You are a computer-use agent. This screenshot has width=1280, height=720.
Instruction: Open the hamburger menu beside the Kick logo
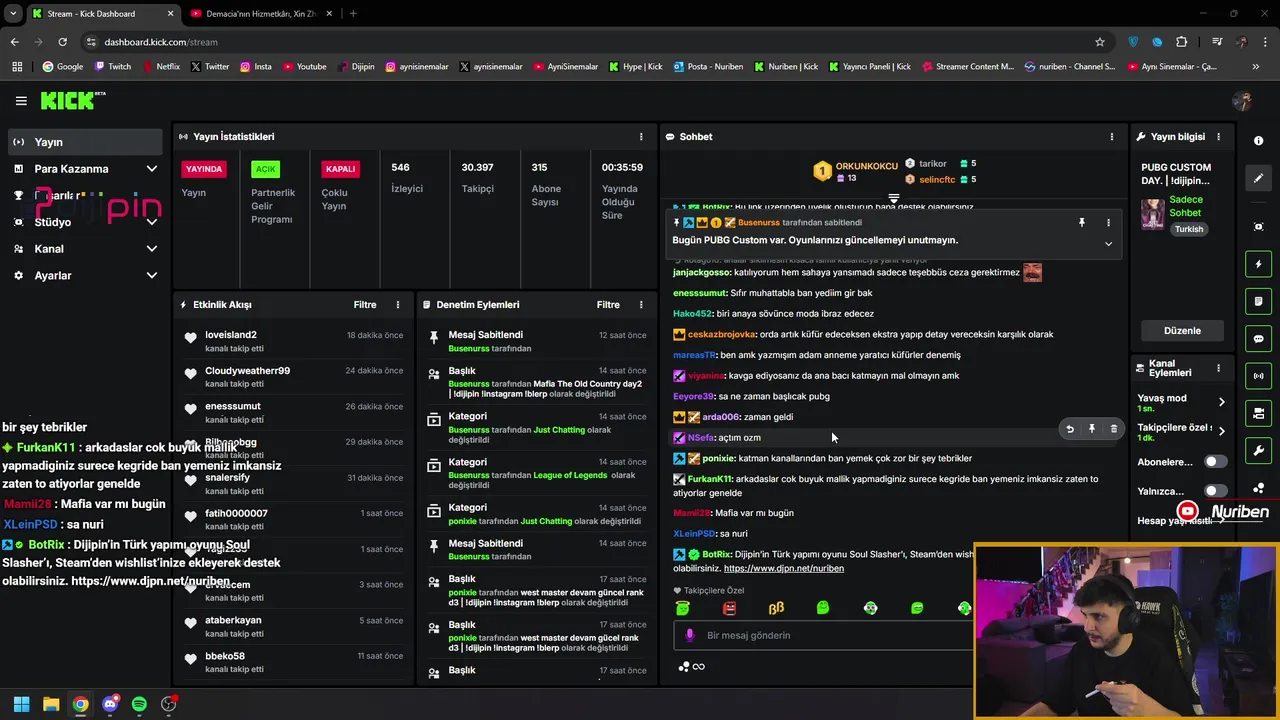[x=21, y=101]
